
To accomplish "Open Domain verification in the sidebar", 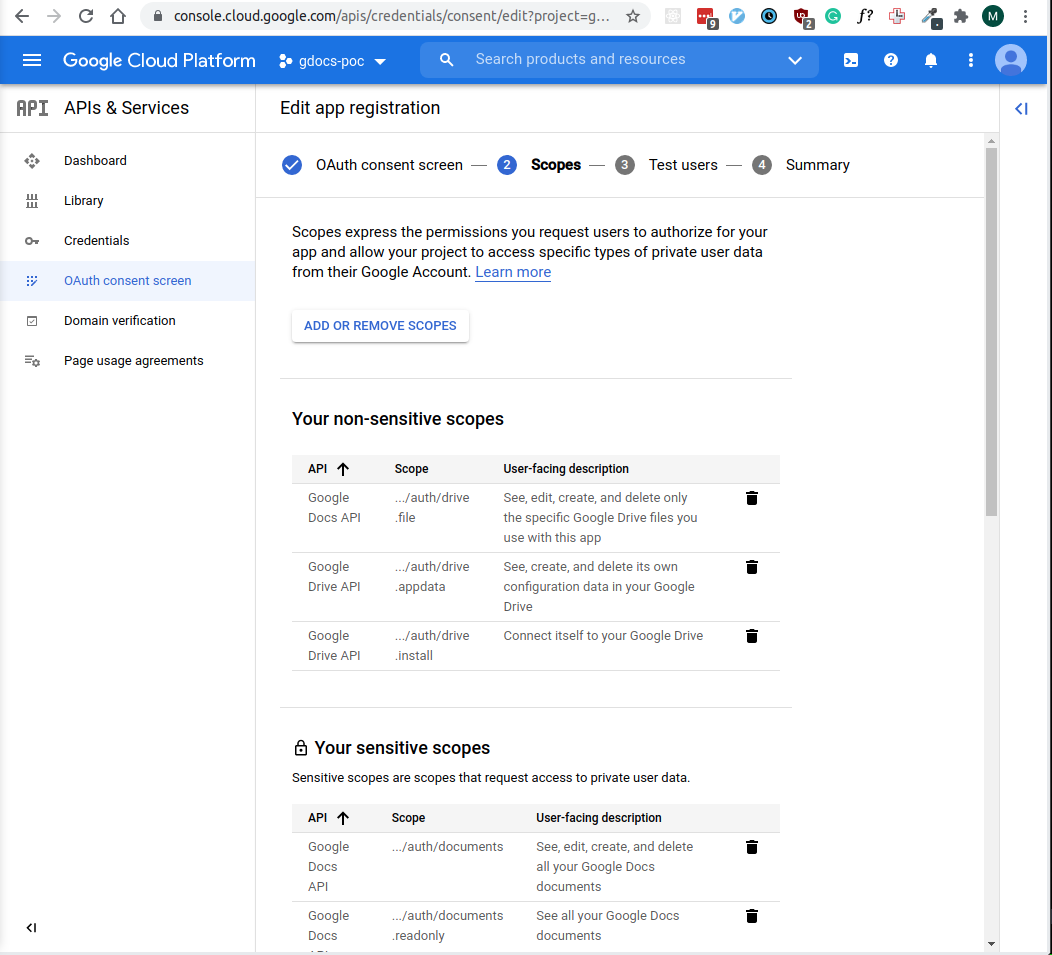I will (x=119, y=321).
